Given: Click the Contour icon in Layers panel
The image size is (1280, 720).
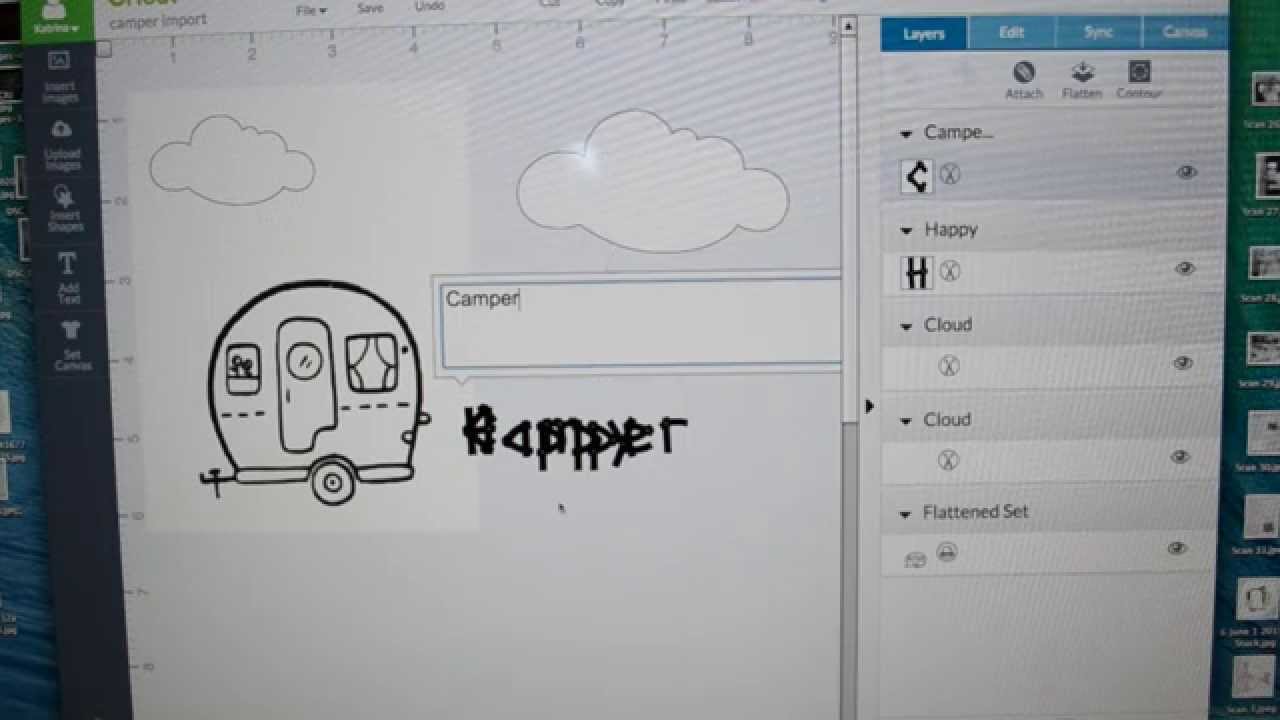Looking at the screenshot, I should 1139,80.
